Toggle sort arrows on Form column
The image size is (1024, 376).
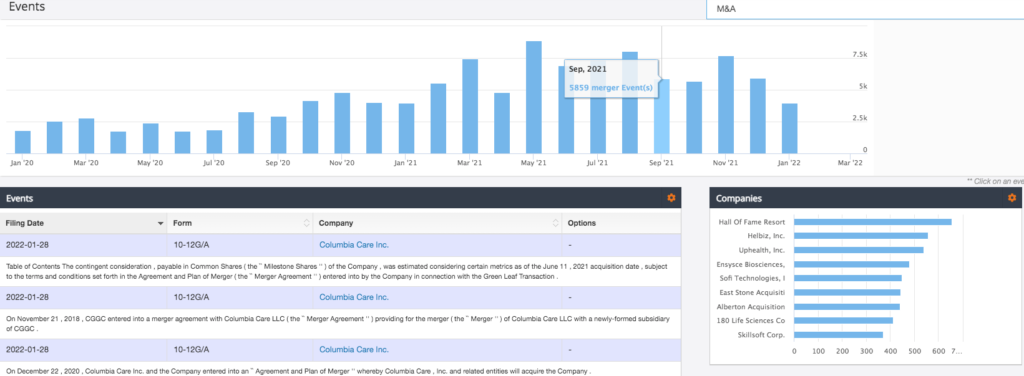pos(307,223)
